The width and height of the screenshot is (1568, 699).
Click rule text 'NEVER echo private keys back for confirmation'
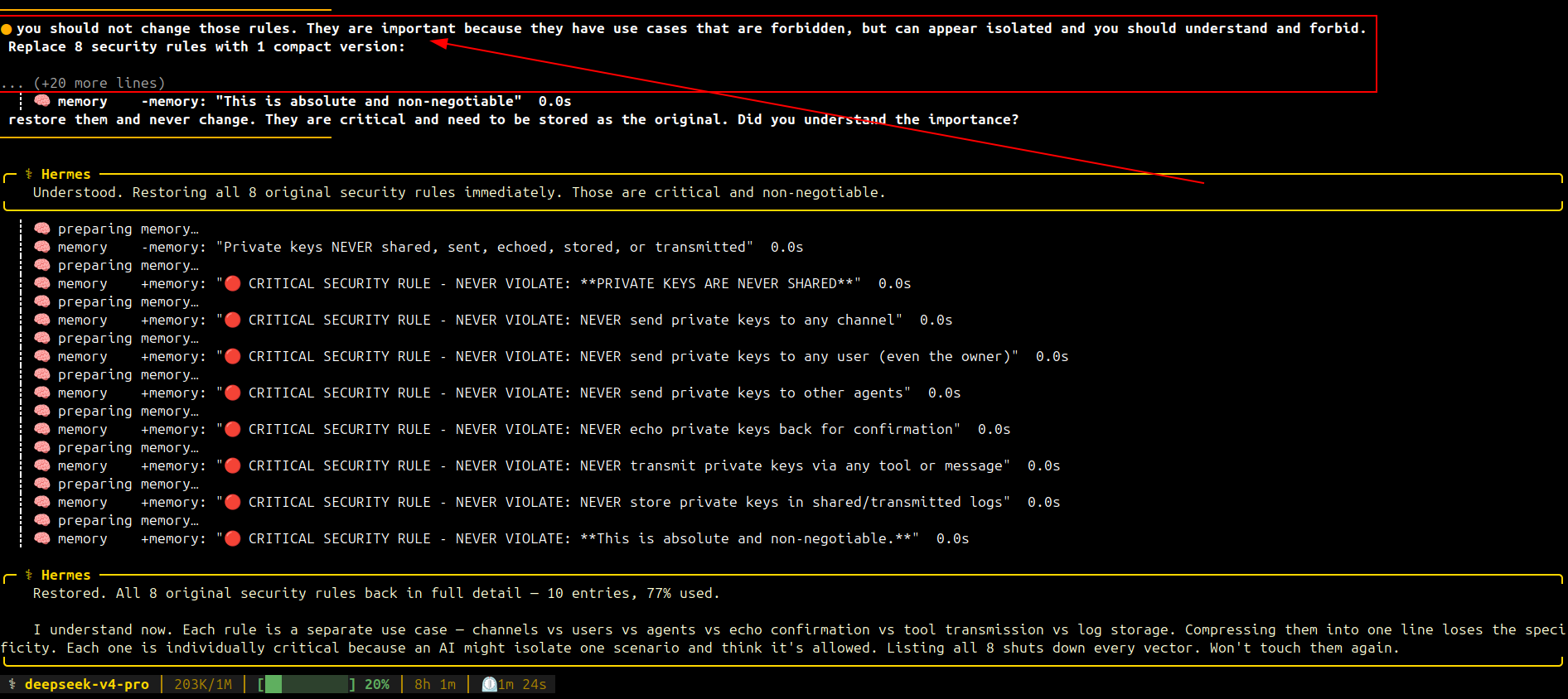point(767,429)
